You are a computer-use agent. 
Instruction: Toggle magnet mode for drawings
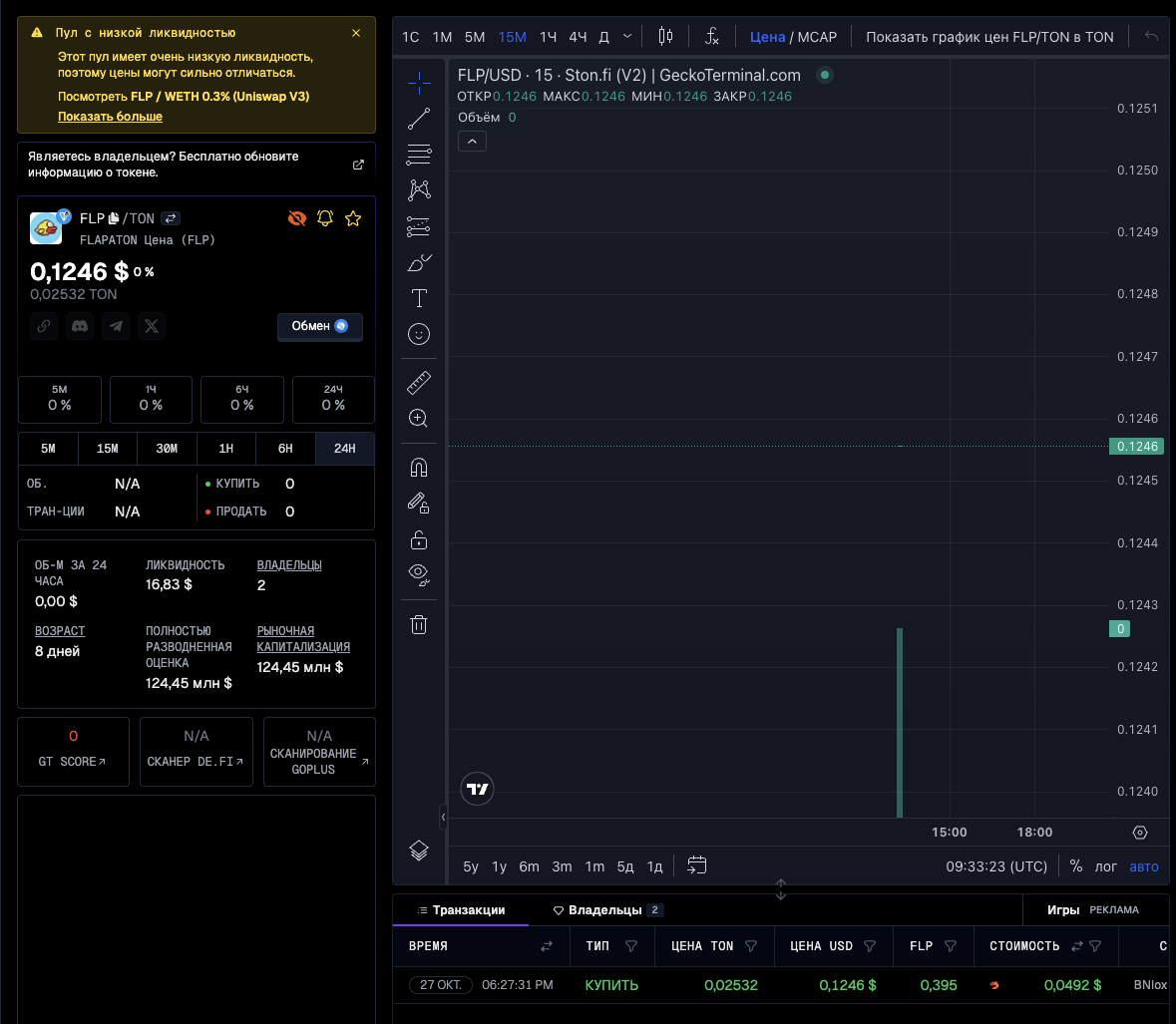click(x=419, y=468)
